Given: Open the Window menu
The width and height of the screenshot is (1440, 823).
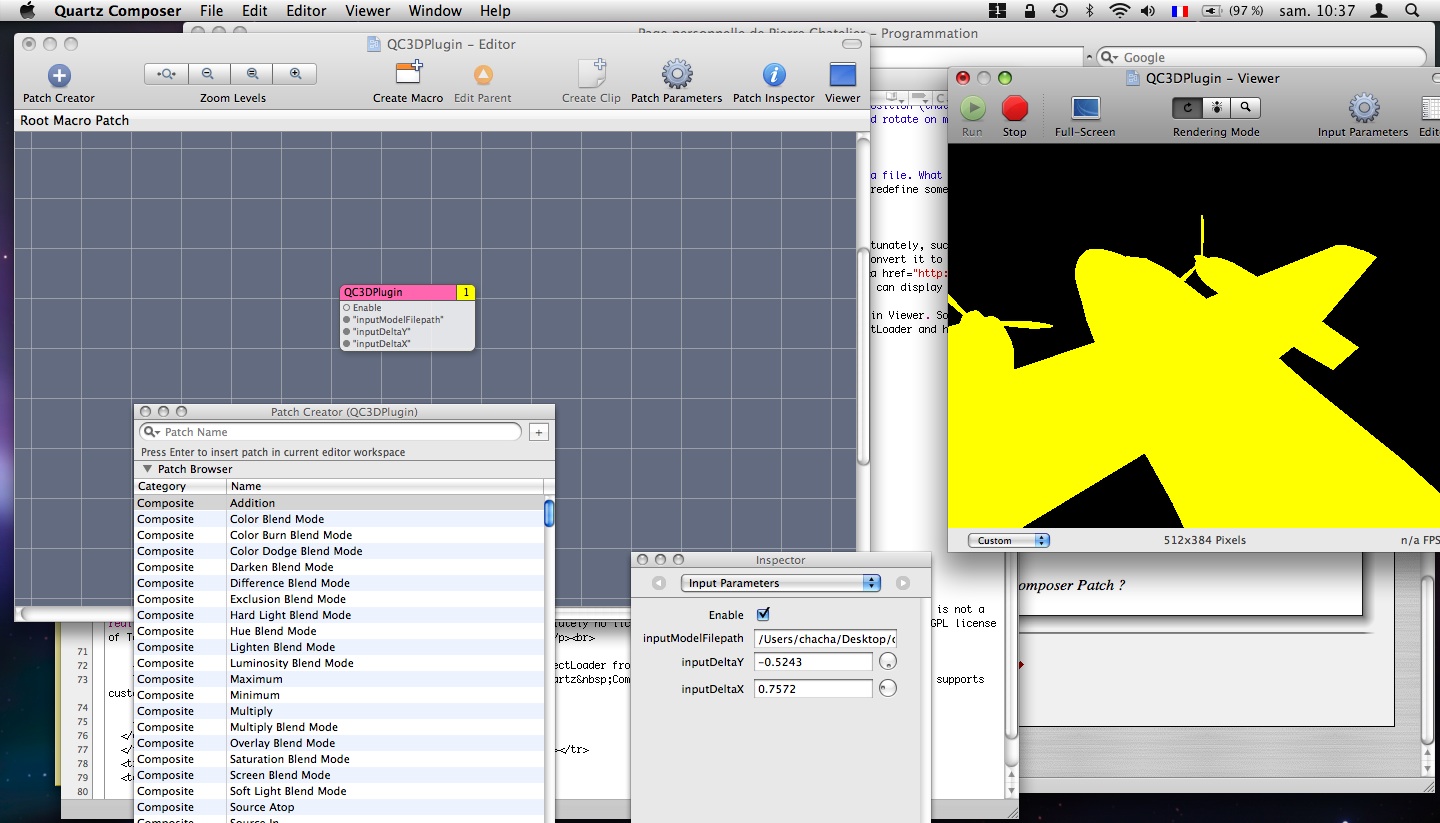Looking at the screenshot, I should point(435,11).
